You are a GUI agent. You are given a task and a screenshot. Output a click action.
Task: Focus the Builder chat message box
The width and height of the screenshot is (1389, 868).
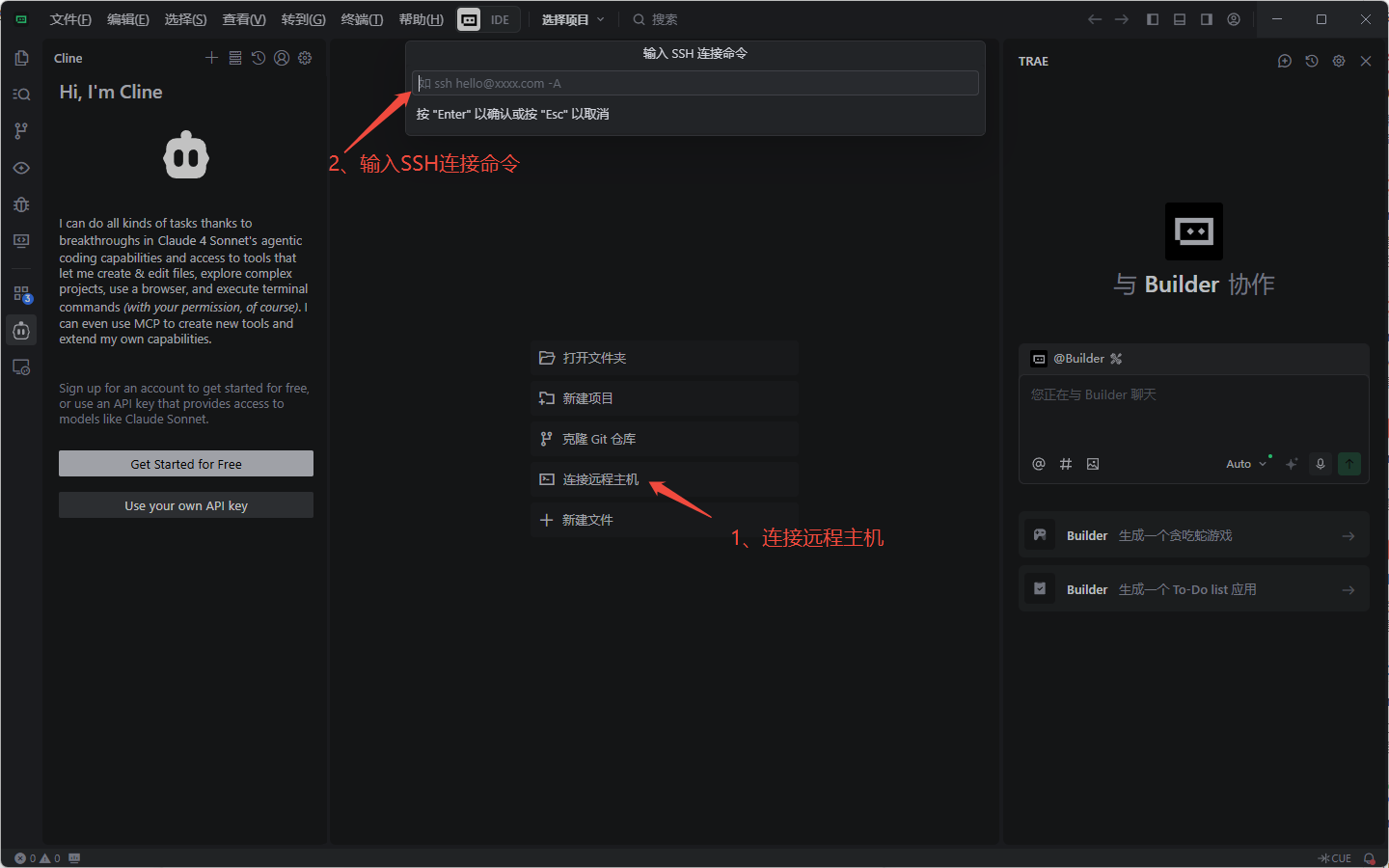coord(1194,413)
